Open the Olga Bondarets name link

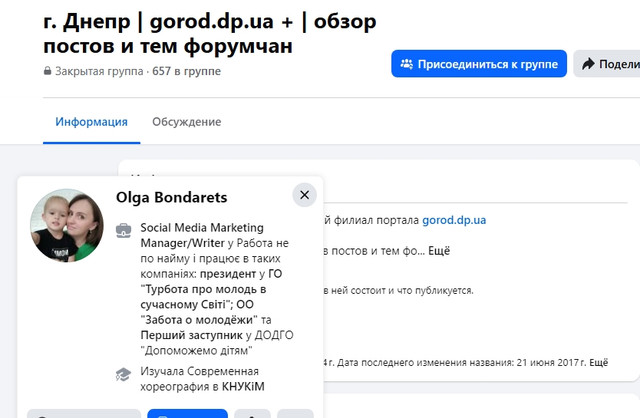pyautogui.click(x=171, y=198)
